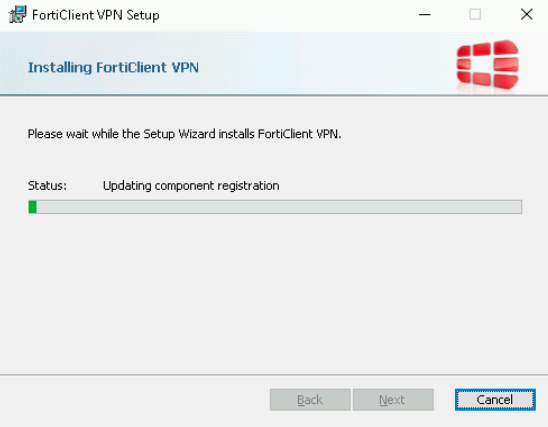The width and height of the screenshot is (548, 427).
Task: Click the empty footer area left of Back
Action: (x=135, y=399)
